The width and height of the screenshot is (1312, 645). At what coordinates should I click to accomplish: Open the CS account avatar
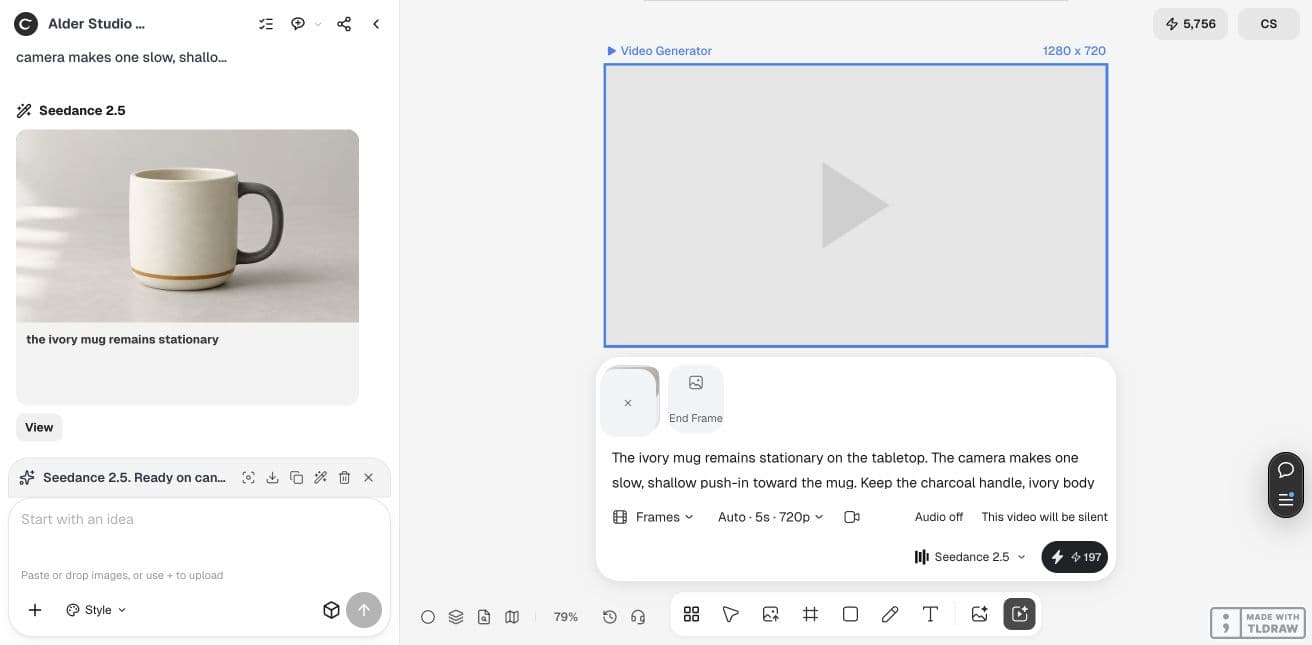1269,24
